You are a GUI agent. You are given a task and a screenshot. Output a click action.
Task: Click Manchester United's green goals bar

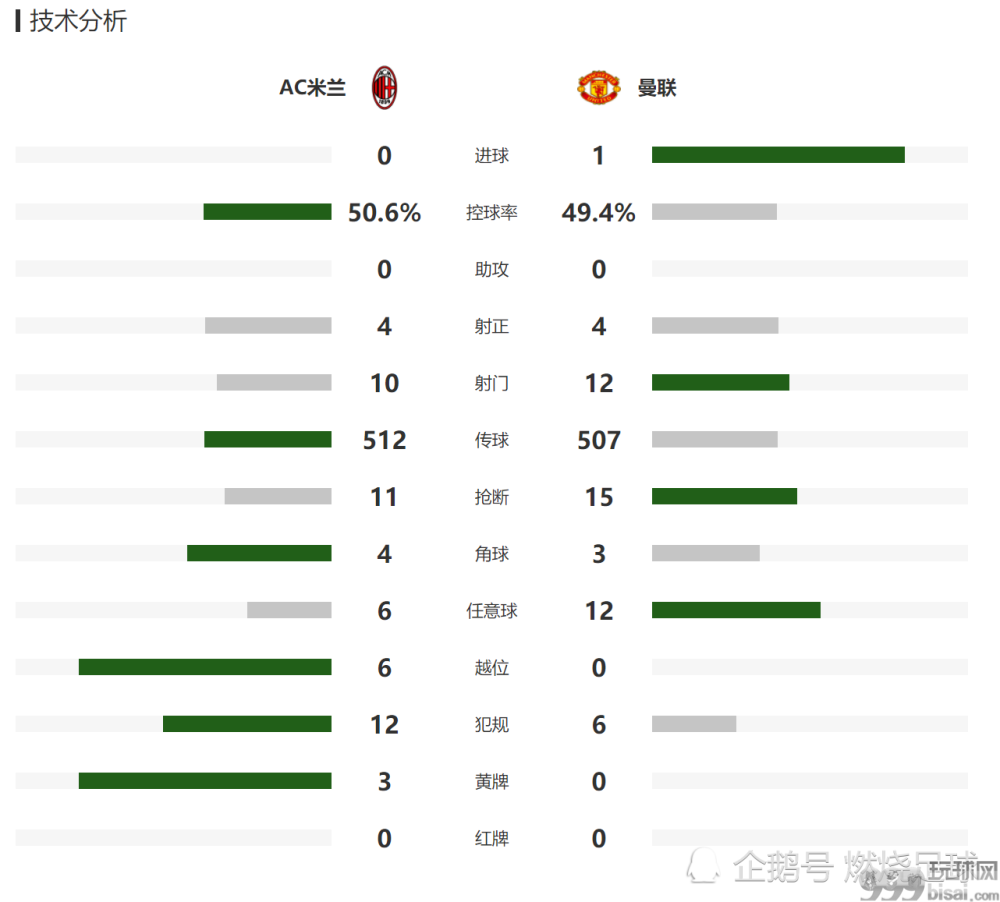[x=778, y=155]
